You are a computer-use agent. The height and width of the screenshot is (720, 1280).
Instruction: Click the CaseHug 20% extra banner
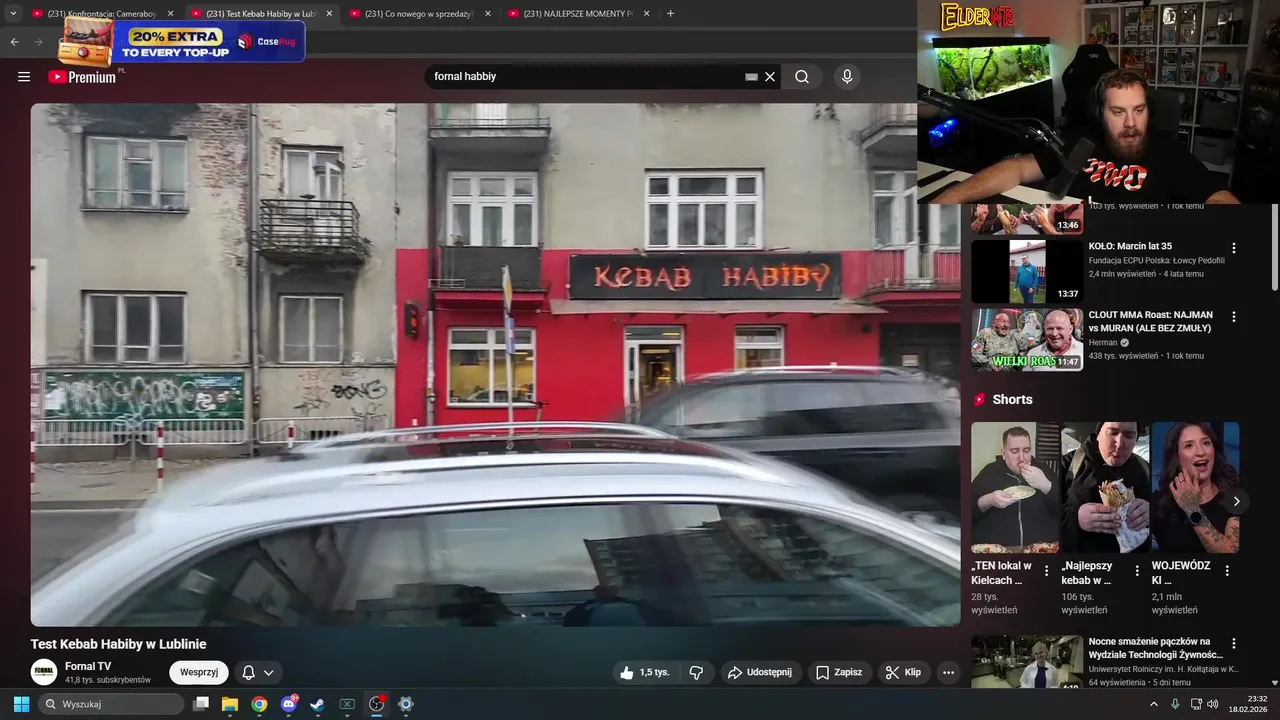point(182,41)
